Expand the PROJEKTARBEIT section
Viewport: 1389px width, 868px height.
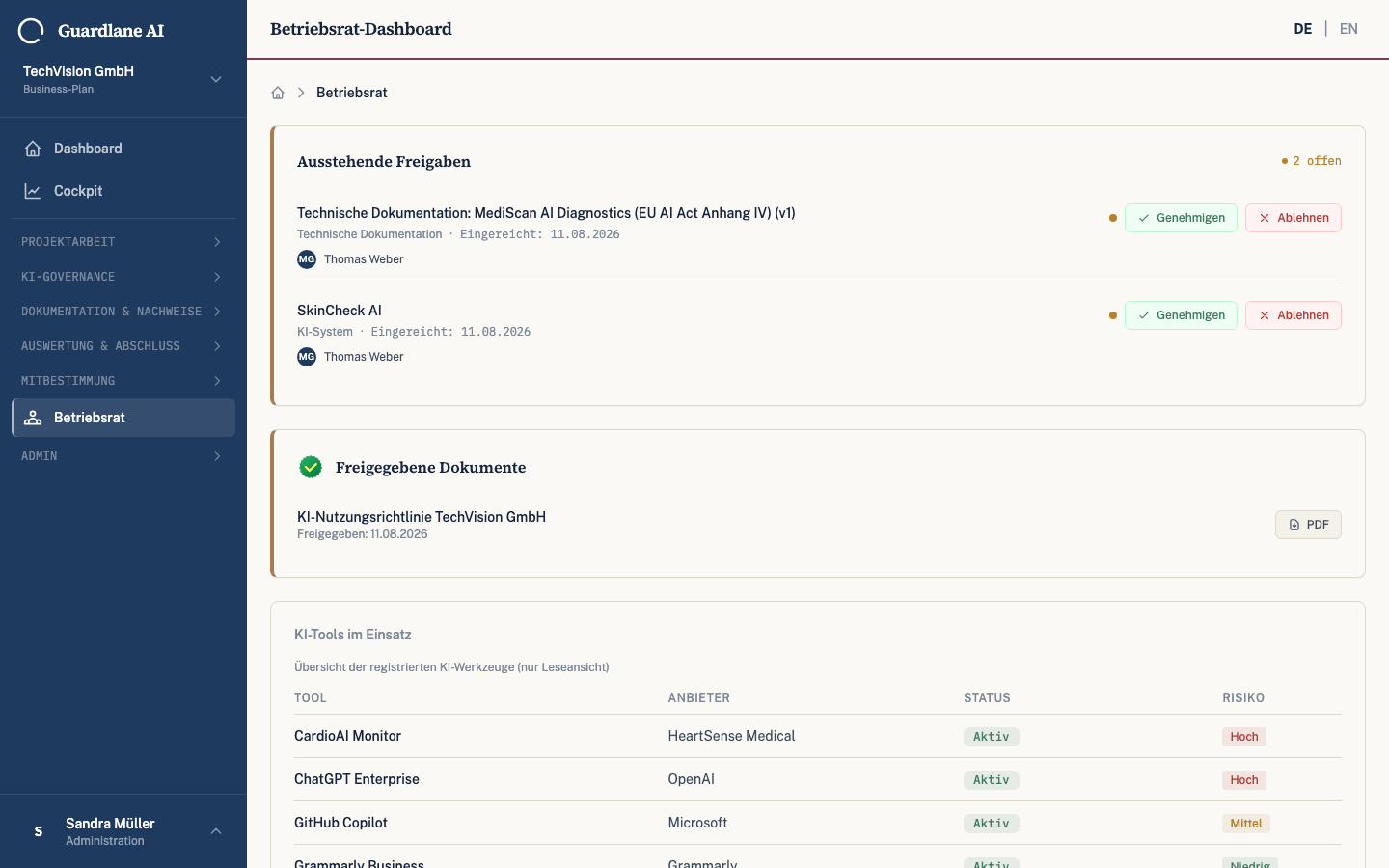[123, 242]
